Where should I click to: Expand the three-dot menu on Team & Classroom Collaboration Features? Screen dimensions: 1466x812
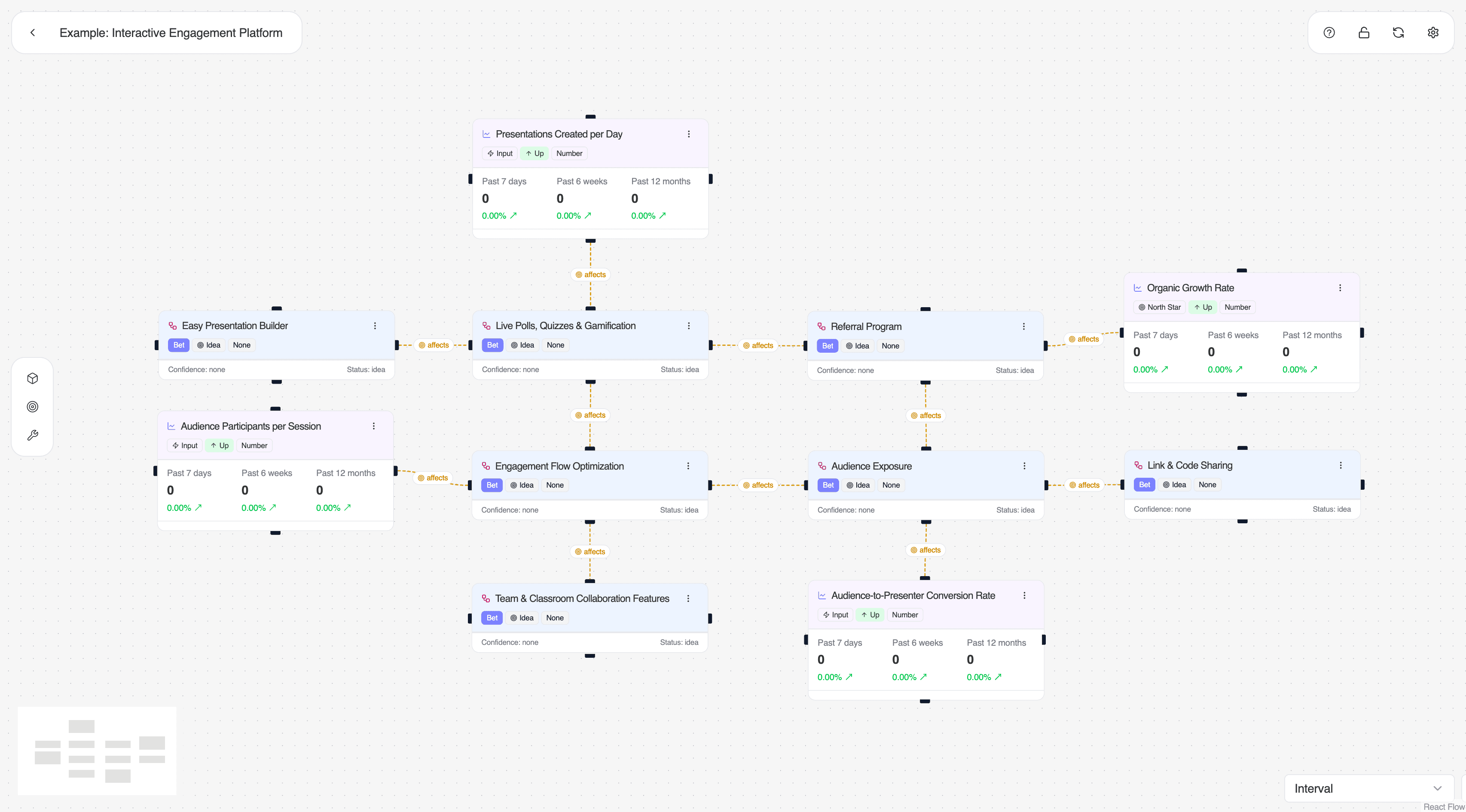click(688, 598)
